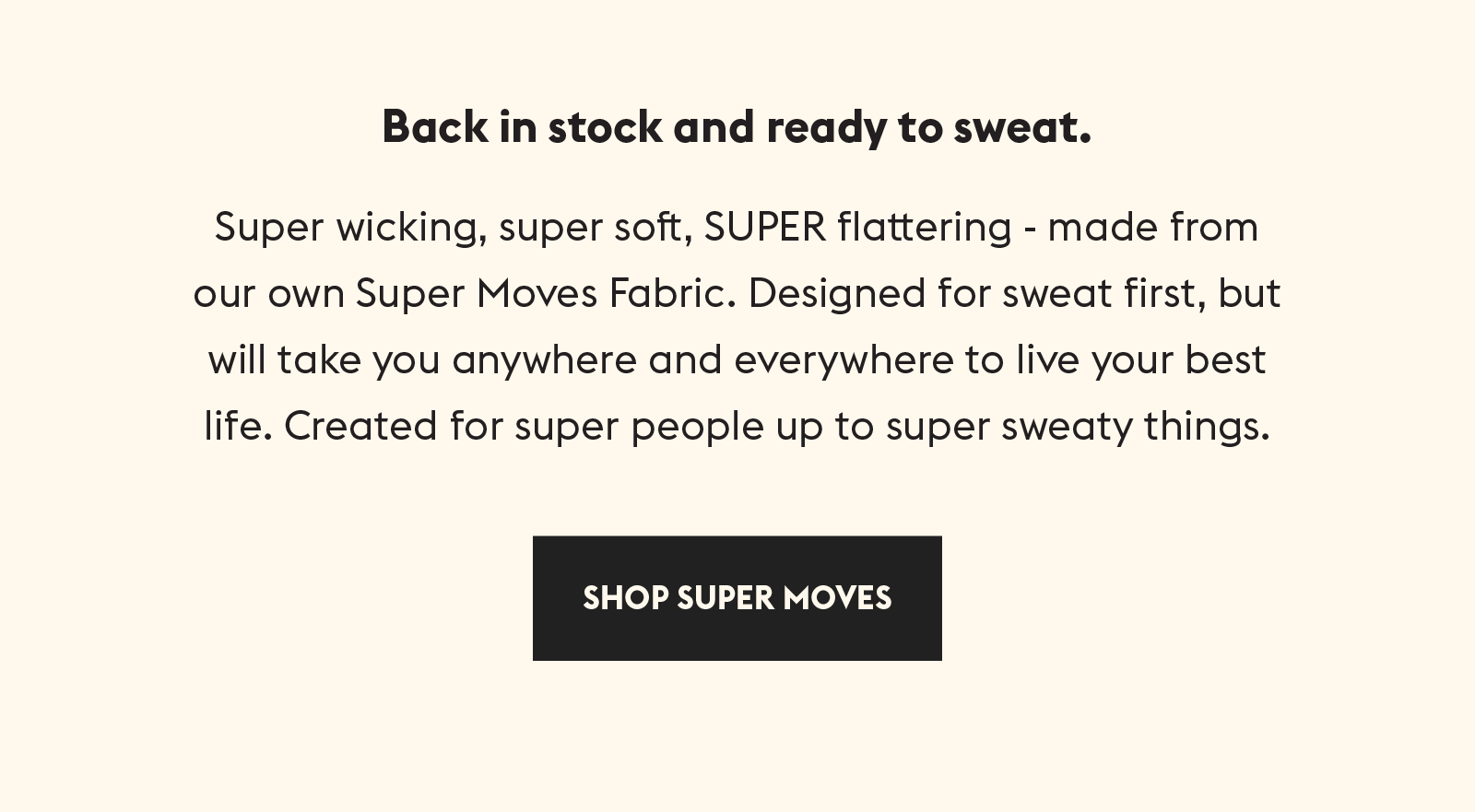1475x812 pixels.
Task: Click the word 'Back' in the bold heading
Action: 435,126
